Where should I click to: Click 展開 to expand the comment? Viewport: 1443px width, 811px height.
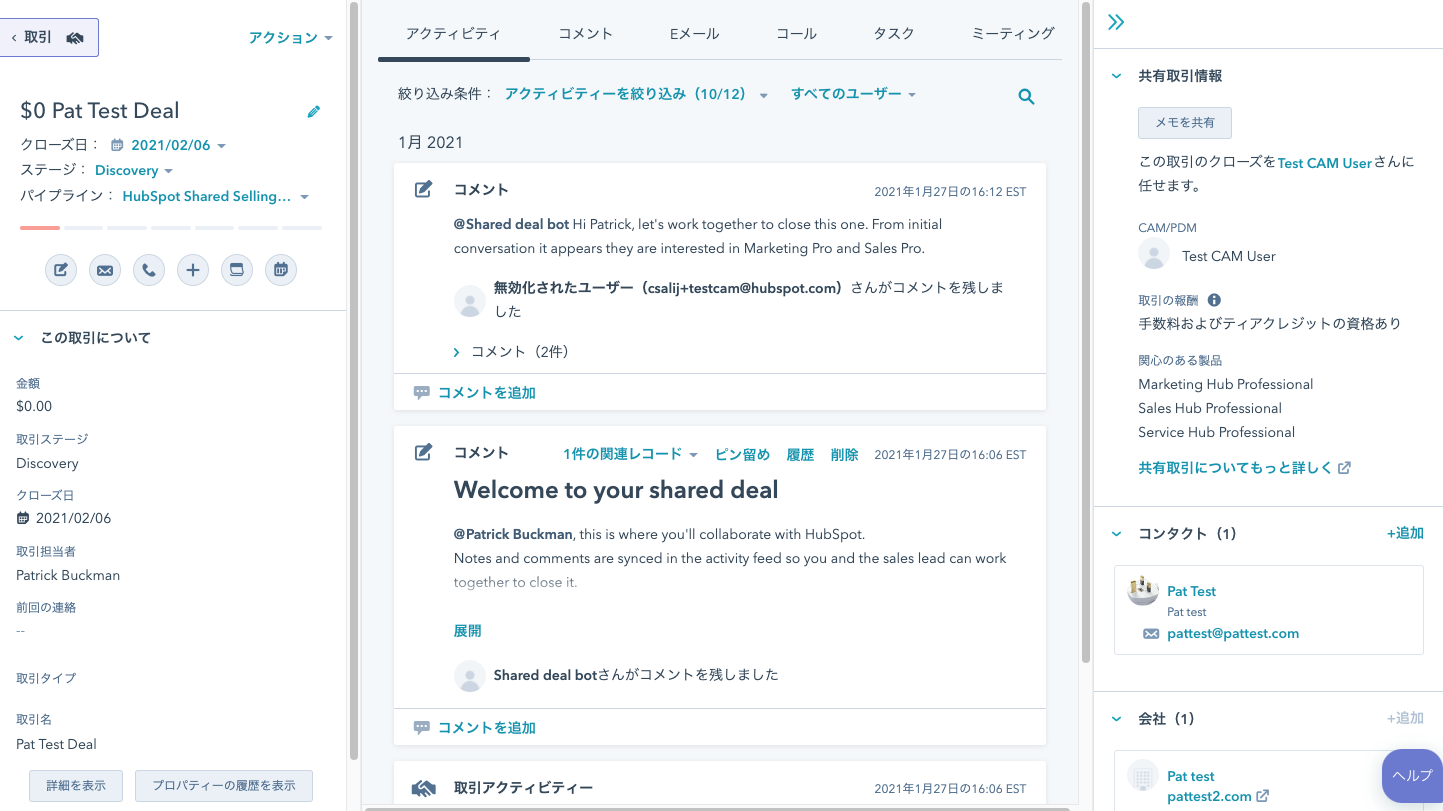point(467,631)
